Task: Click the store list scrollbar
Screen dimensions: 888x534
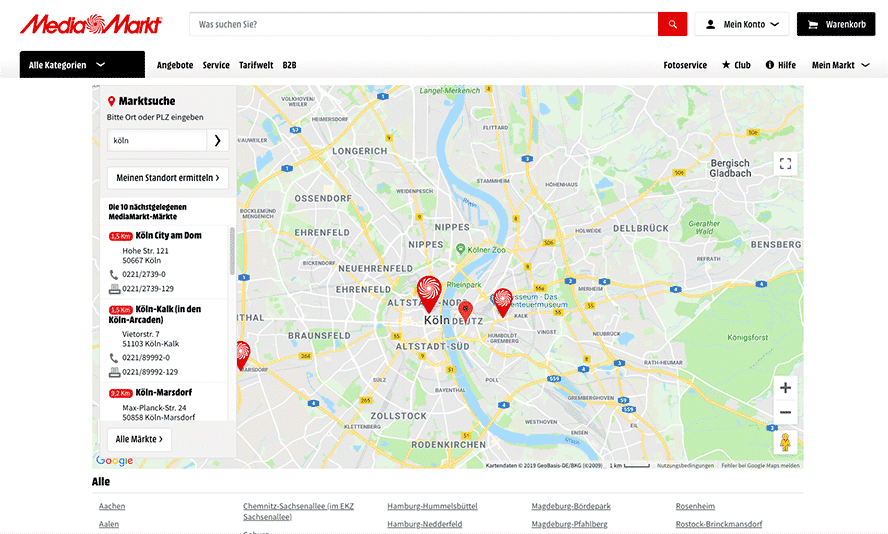Action: (x=232, y=251)
